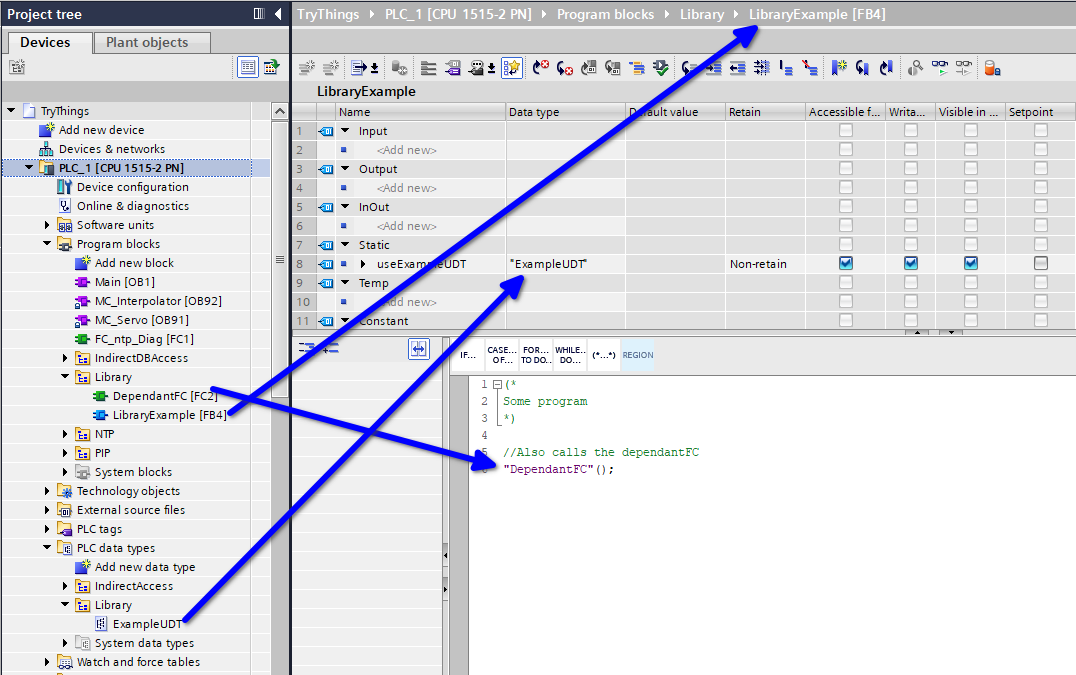Click the toolbar icon at far right of block editor
Viewport: 1076px width, 675px height.
[991, 68]
